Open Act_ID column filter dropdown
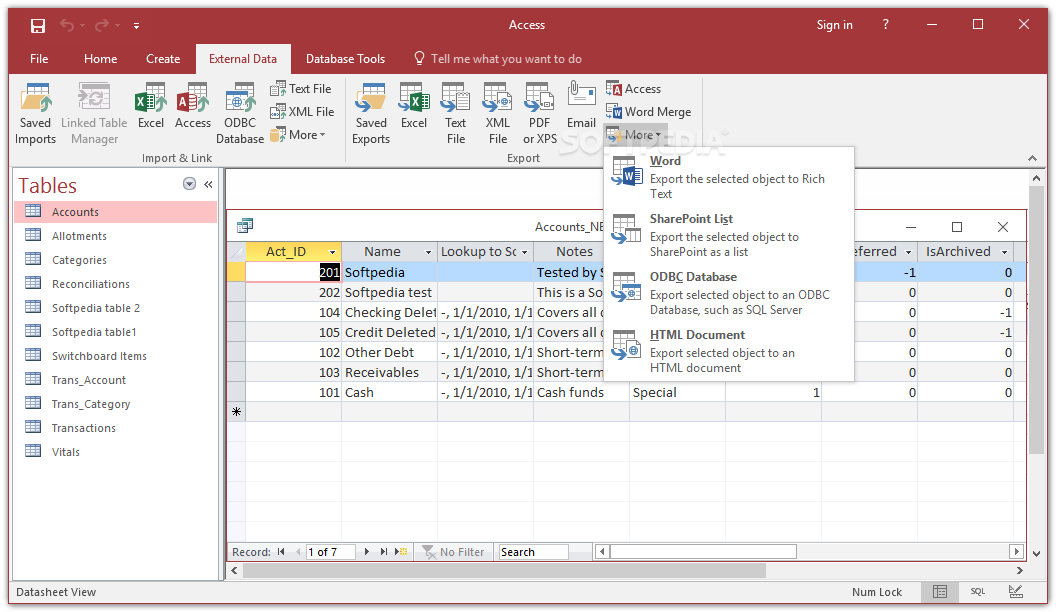 (332, 252)
